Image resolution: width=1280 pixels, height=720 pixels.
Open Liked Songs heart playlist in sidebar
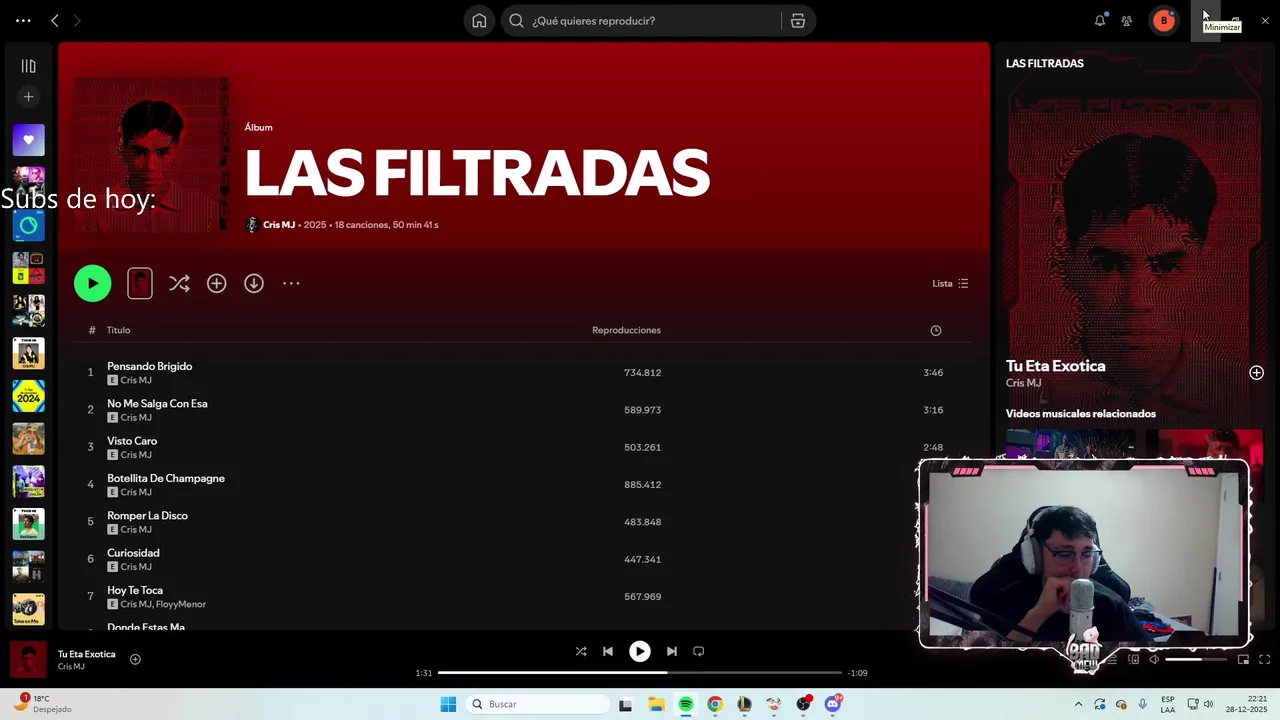tap(28, 140)
